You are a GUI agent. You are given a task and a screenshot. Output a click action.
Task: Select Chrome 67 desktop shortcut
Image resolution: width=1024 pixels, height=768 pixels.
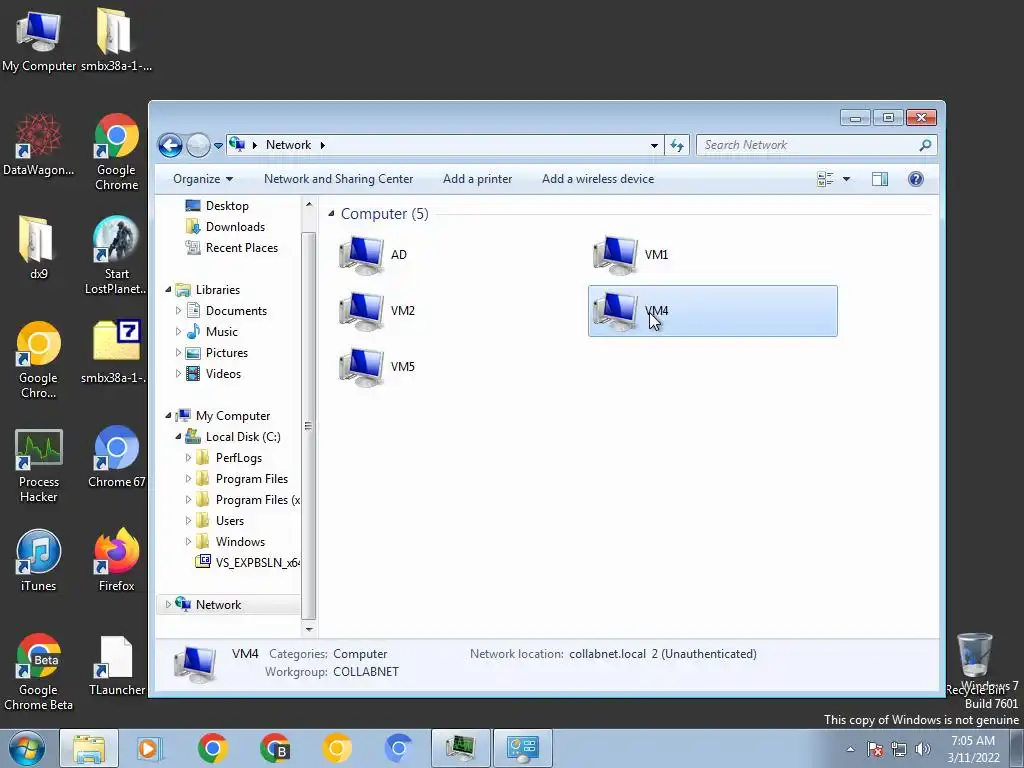pyautogui.click(x=116, y=457)
